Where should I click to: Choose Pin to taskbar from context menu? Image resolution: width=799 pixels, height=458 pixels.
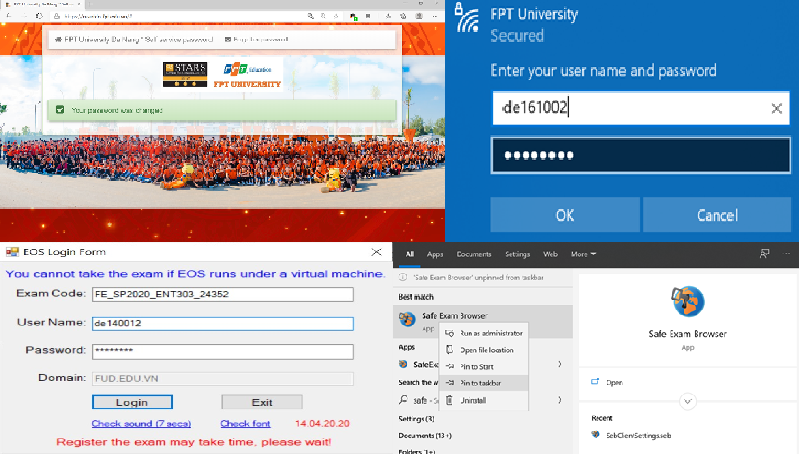pos(484,383)
